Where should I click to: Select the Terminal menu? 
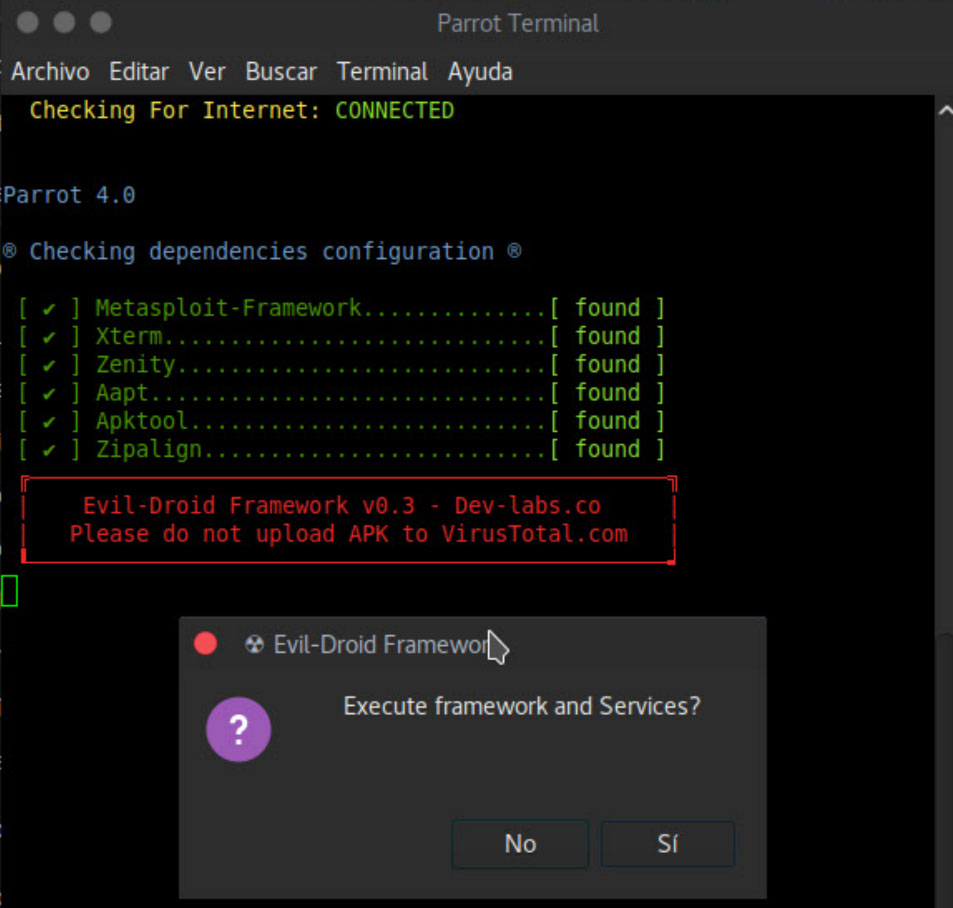tap(382, 72)
